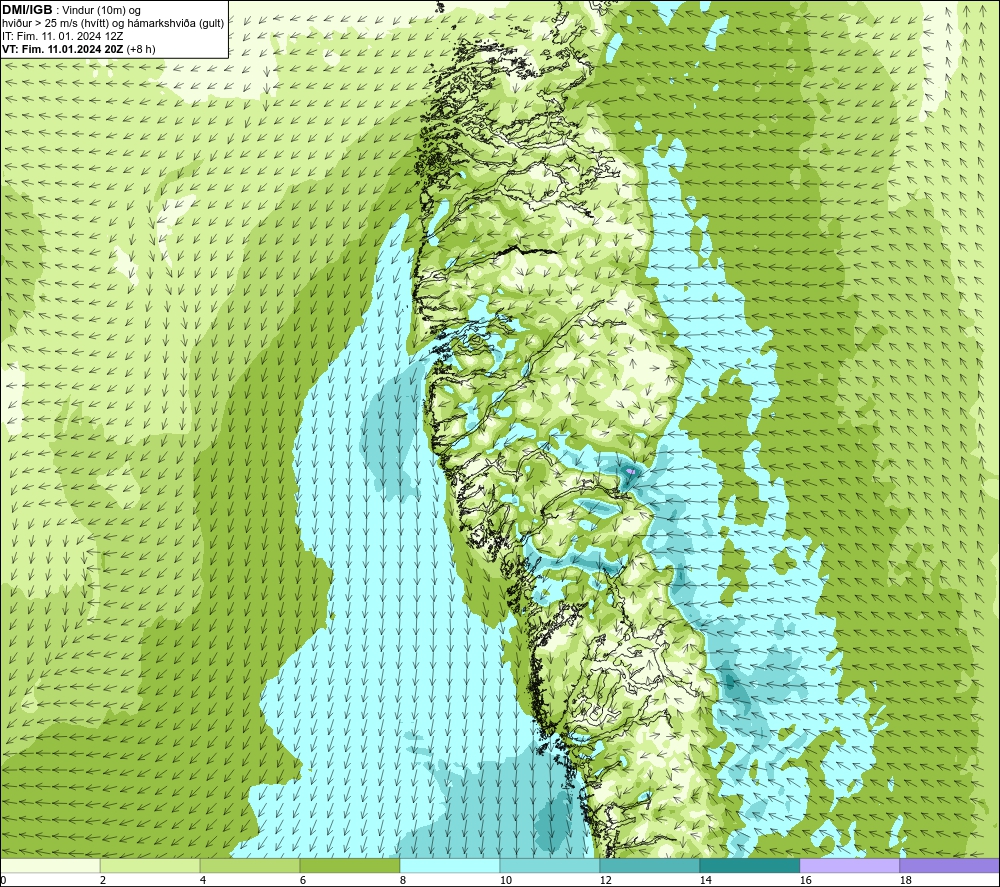Click the 'IT: Fim. 11. 01. 2024 12Z' line

[62, 36]
